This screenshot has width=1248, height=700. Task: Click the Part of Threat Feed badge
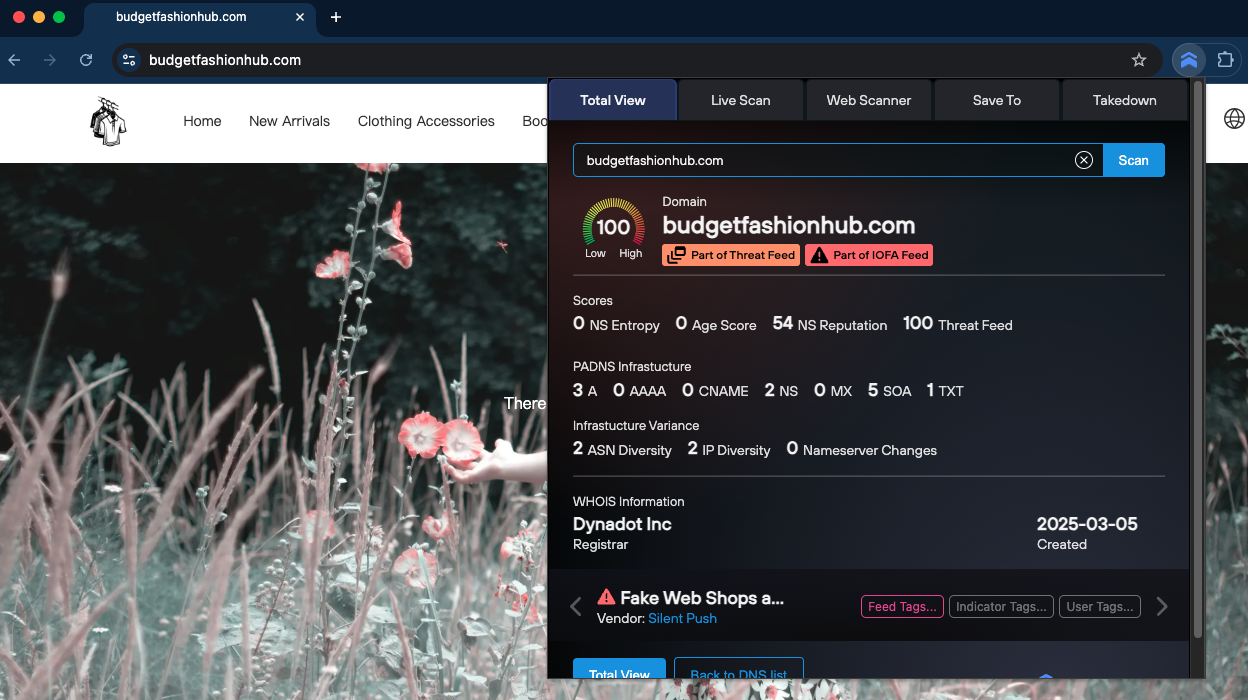coord(731,255)
